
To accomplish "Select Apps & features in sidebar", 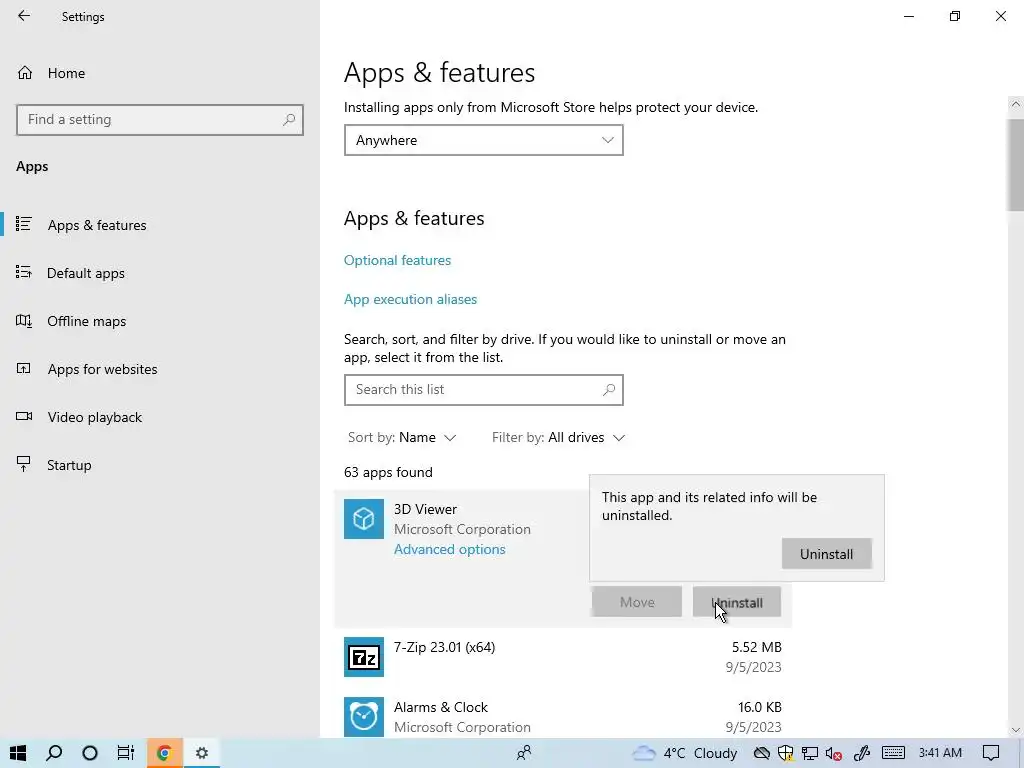I will tap(97, 225).
